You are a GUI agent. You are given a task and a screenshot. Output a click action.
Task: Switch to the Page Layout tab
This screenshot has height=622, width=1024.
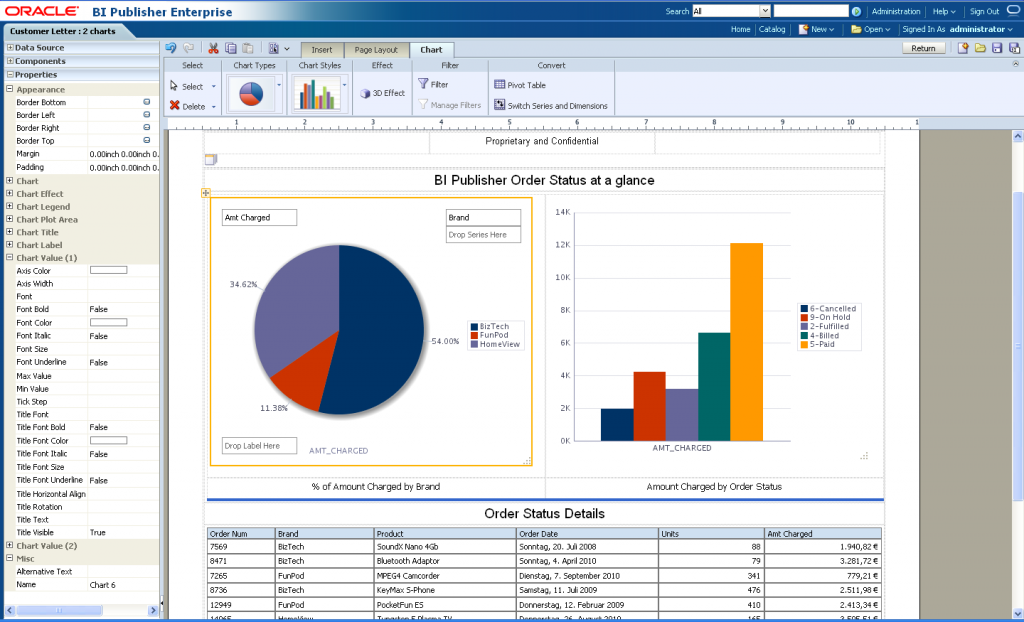[x=375, y=49]
